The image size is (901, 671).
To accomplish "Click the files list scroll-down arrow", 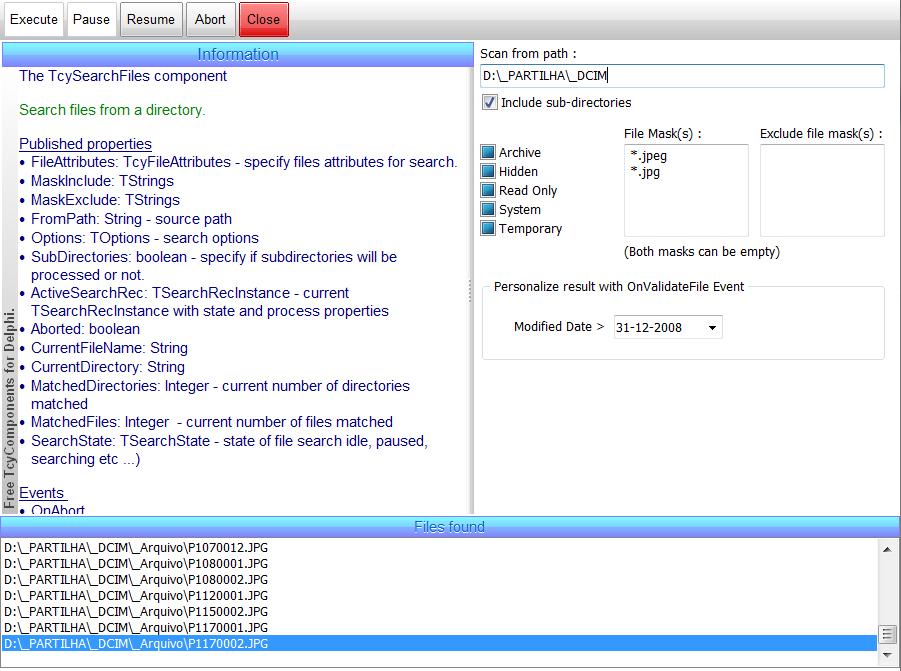I will [x=887, y=655].
